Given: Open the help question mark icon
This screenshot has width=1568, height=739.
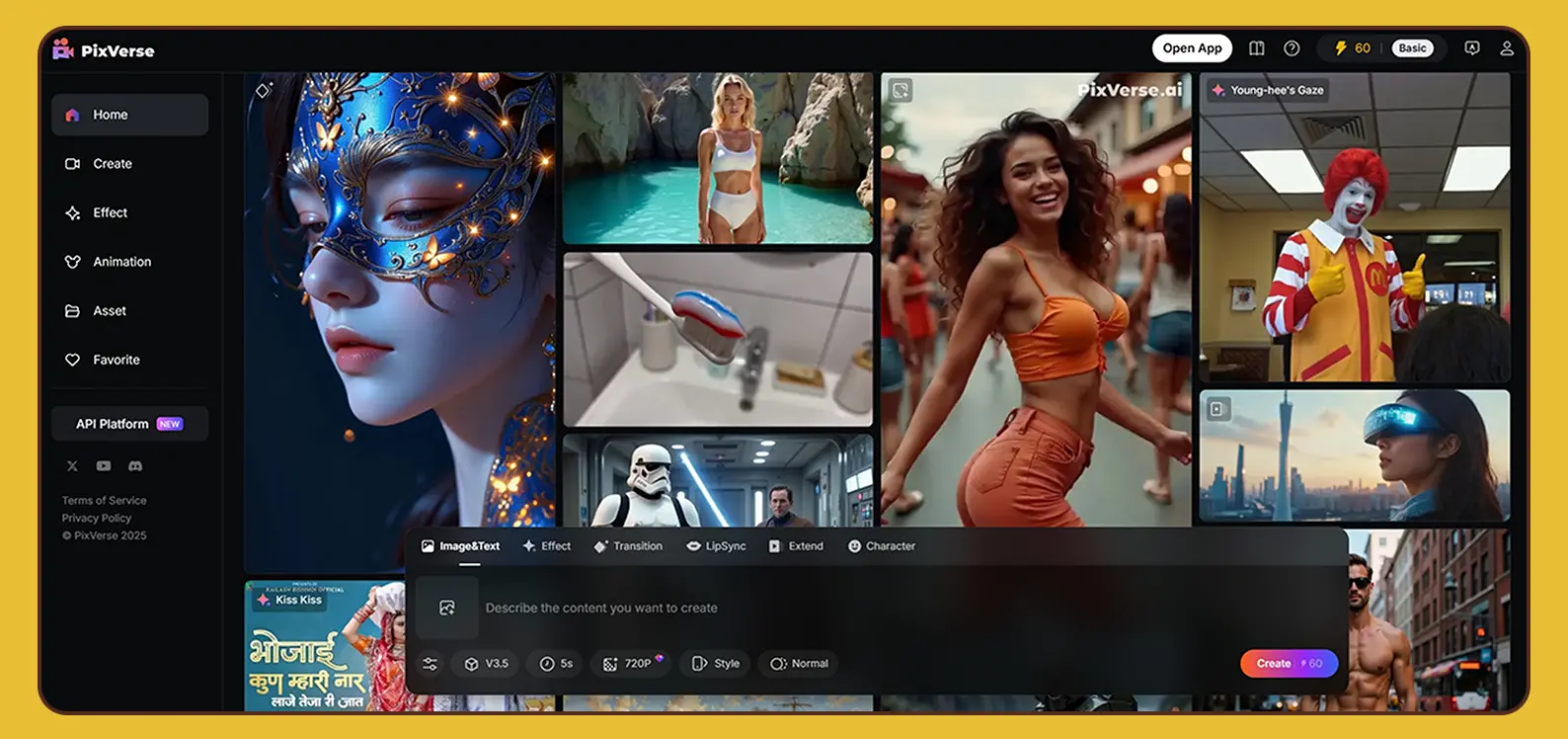Looking at the screenshot, I should tap(1292, 48).
